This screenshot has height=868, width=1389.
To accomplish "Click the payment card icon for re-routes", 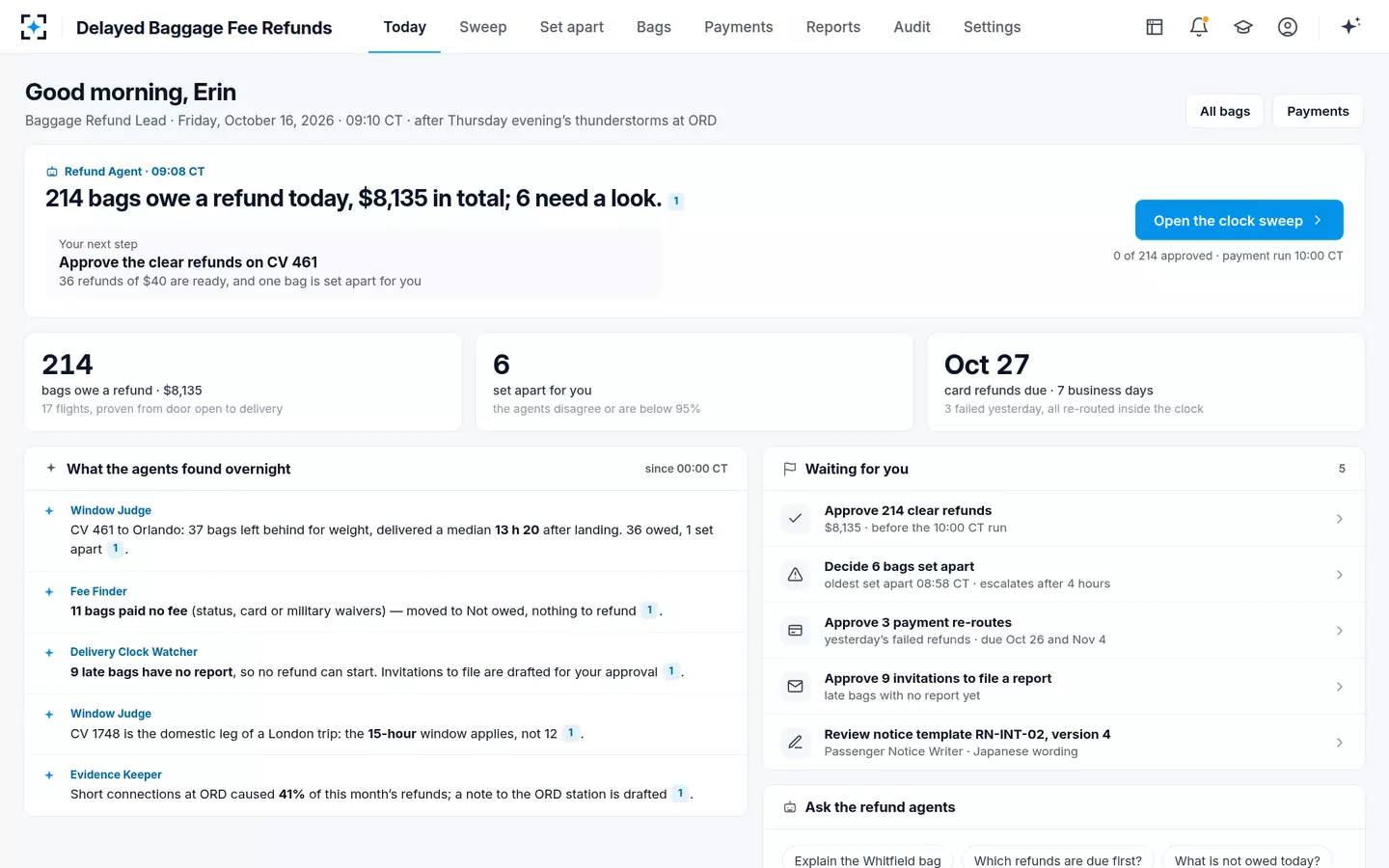I will tap(795, 631).
